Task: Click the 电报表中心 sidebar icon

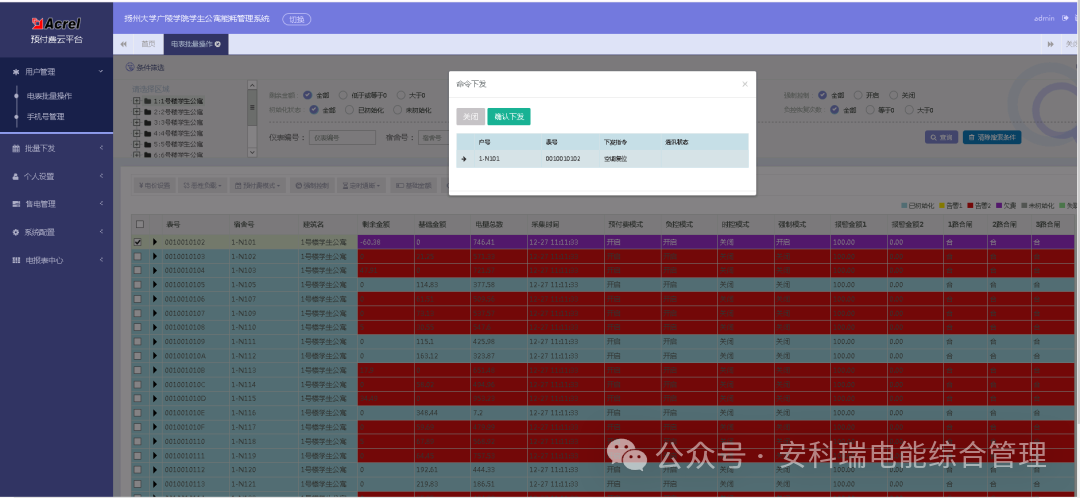Action: [15, 260]
